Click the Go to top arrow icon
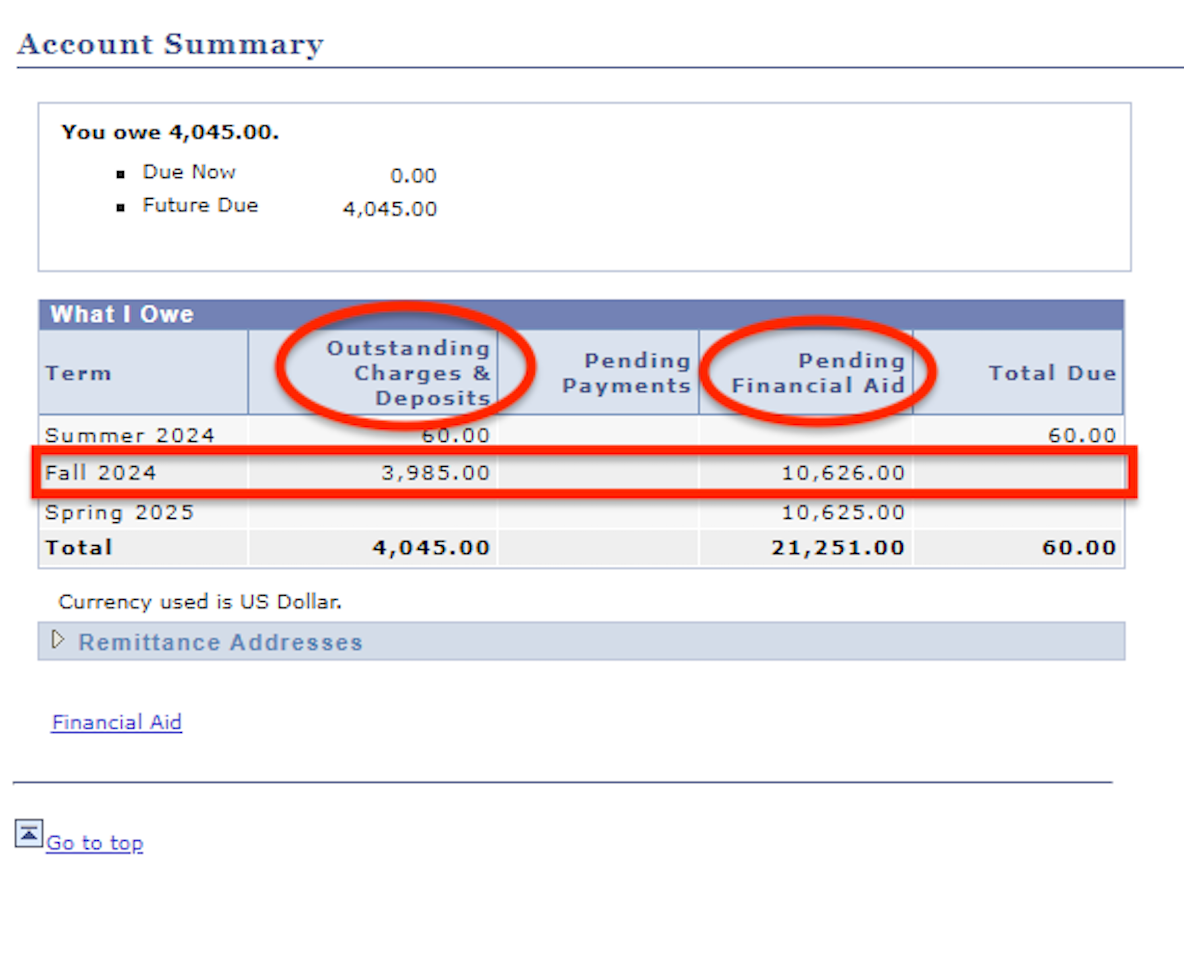1184x960 pixels. point(29,831)
